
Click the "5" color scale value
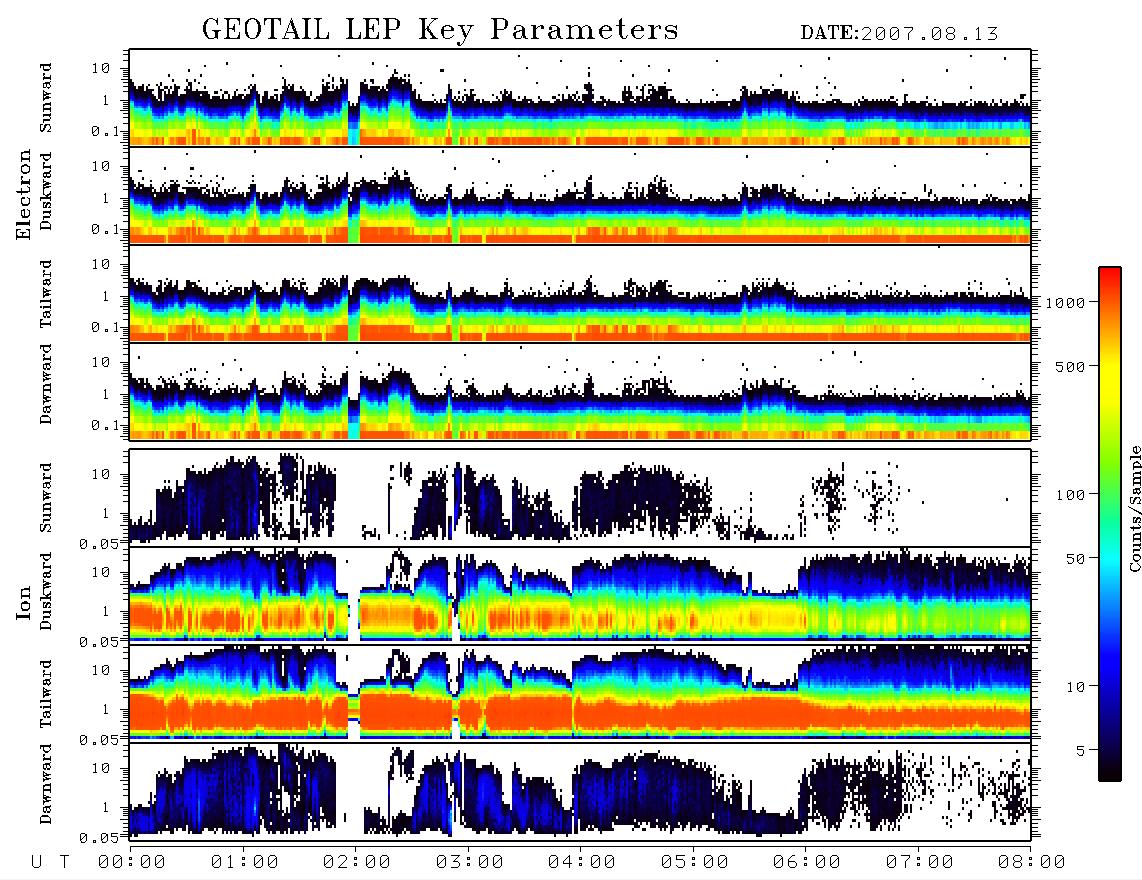(1080, 751)
